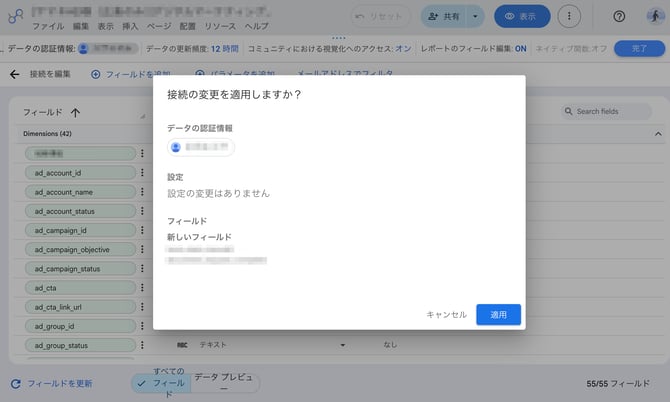The width and height of the screenshot is (670, 402).
Task: Open the user account avatar
Action: click(655, 16)
